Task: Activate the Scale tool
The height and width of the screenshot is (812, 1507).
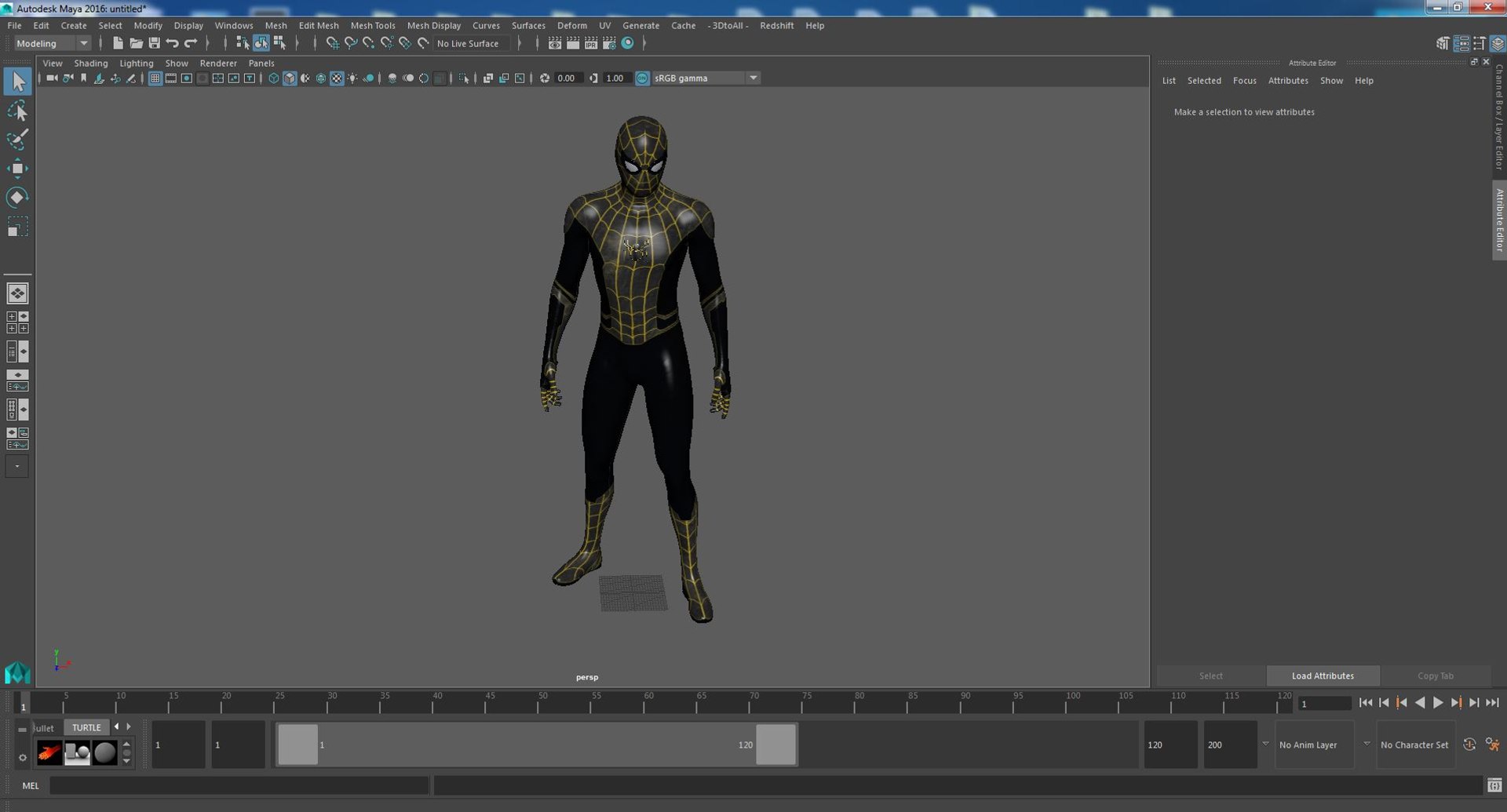Action: [17, 227]
